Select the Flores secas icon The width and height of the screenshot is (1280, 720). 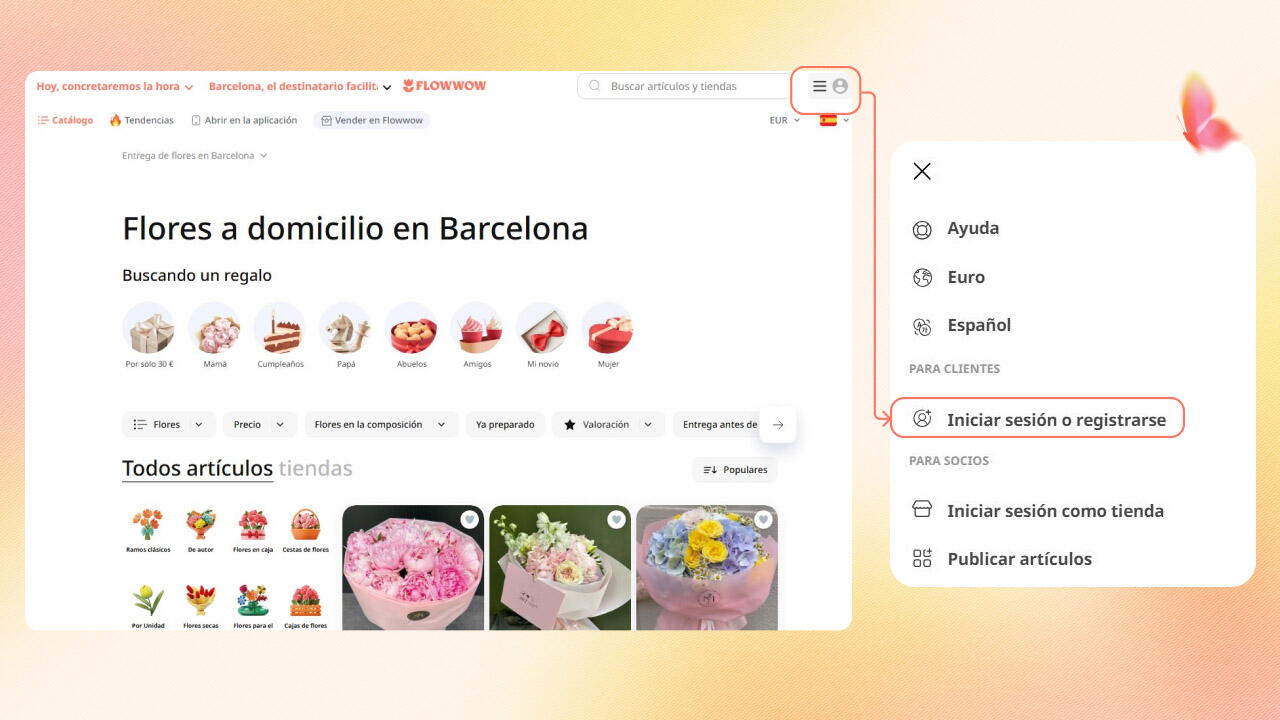(x=200, y=600)
